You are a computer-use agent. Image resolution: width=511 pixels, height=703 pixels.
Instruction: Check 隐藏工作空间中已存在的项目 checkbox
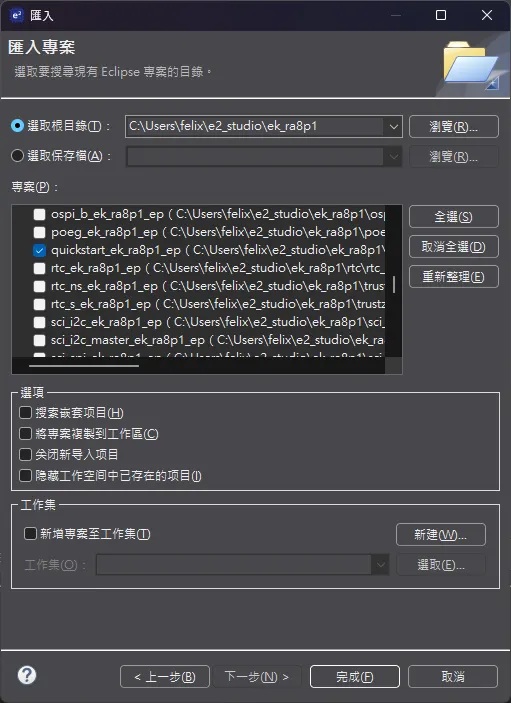click(x=26, y=475)
